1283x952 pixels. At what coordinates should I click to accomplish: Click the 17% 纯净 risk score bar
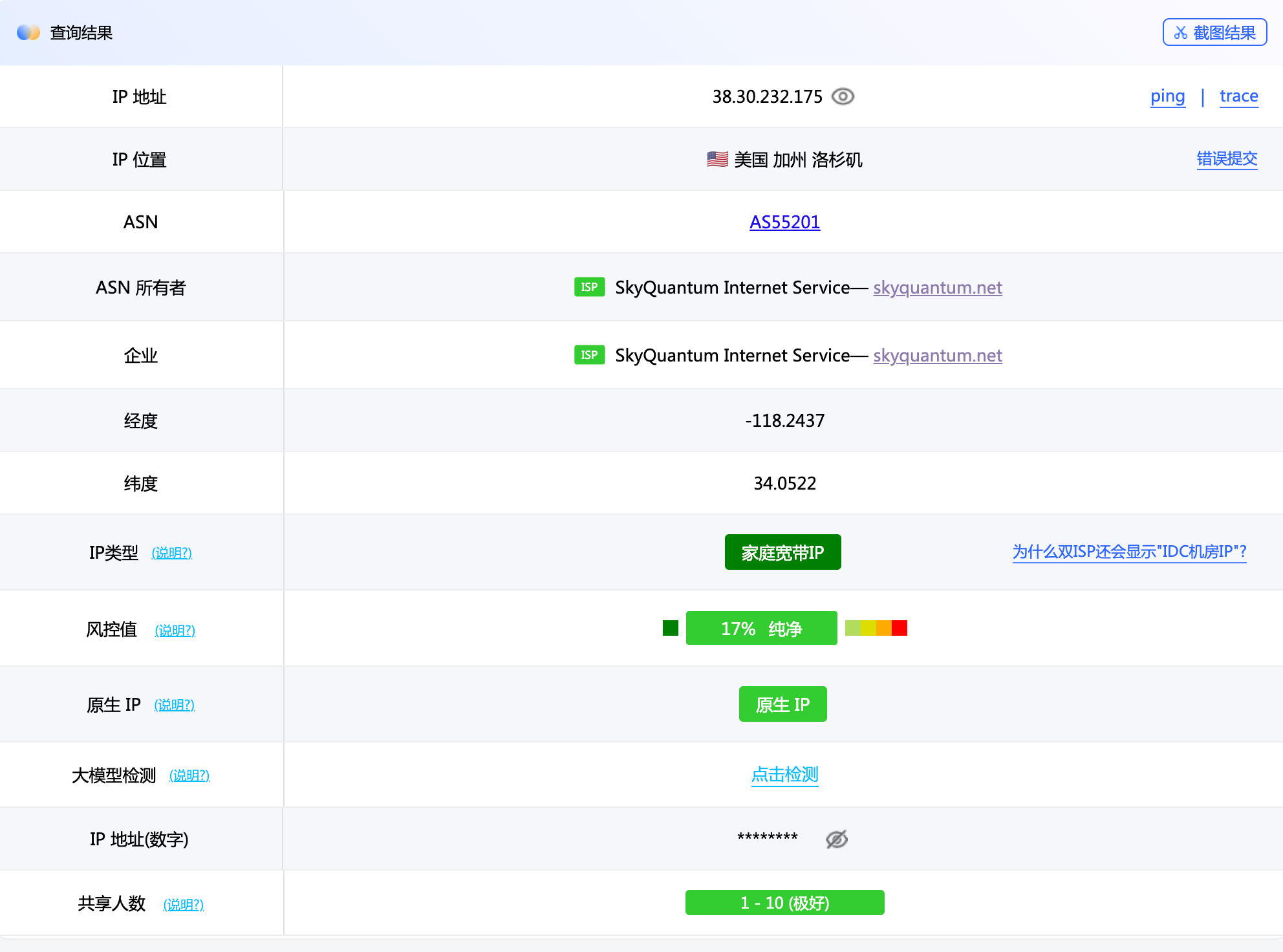click(761, 628)
